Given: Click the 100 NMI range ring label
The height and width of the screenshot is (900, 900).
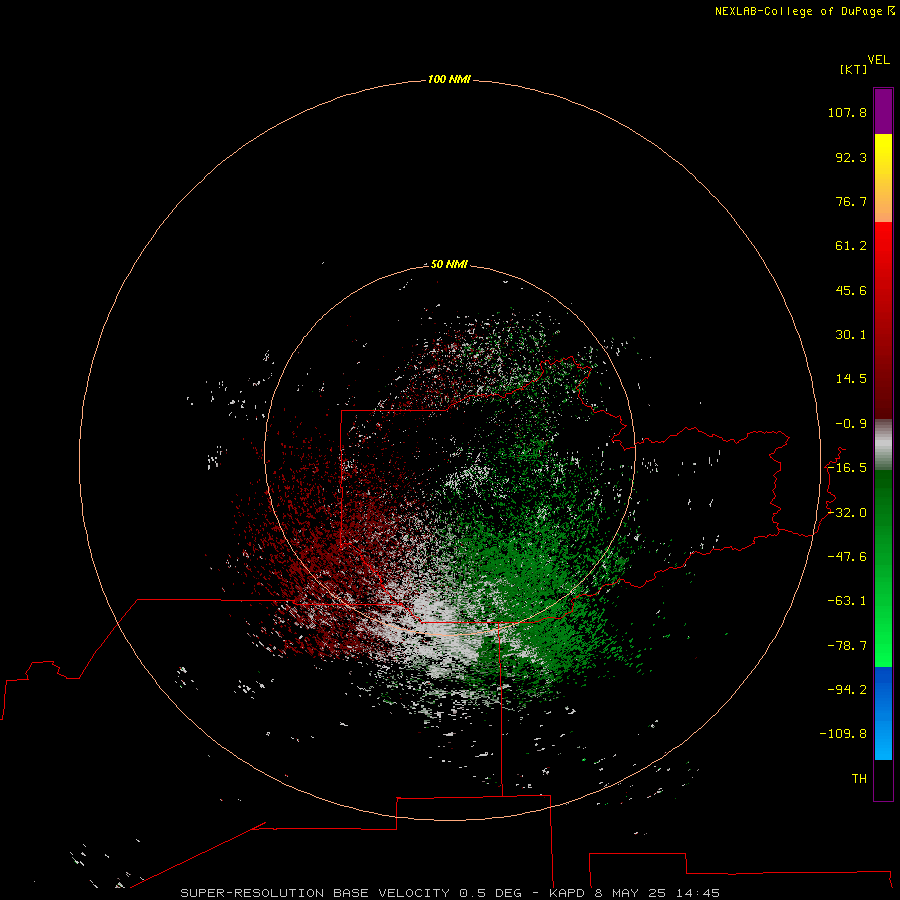Looking at the screenshot, I should click(x=449, y=79).
